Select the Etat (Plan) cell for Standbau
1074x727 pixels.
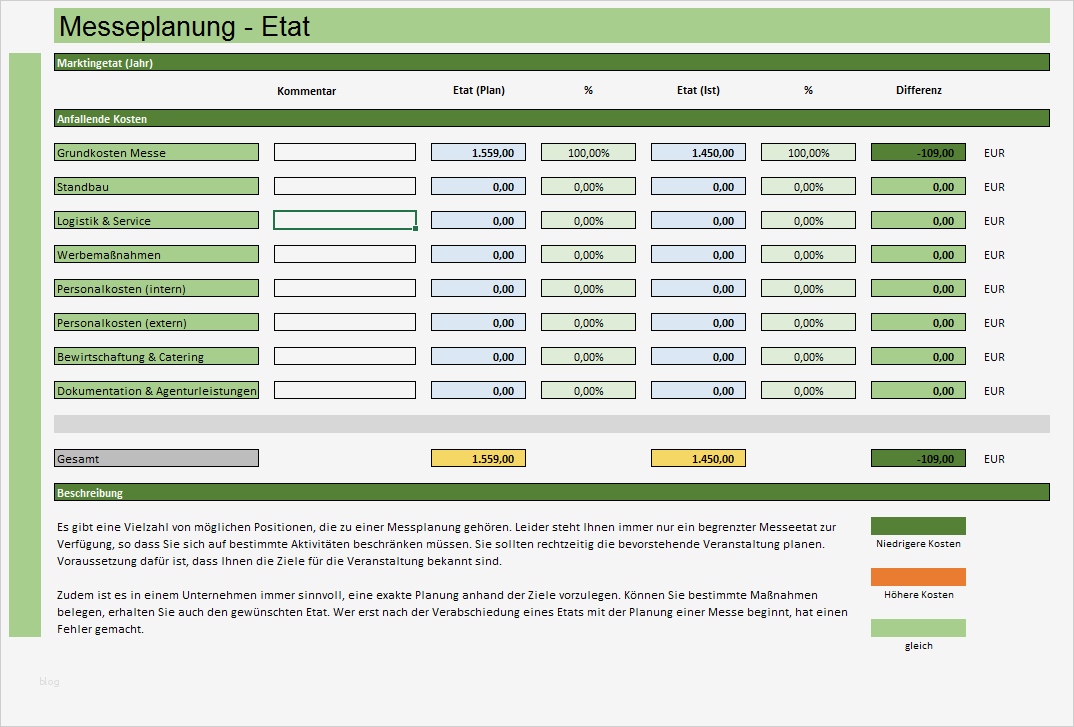(478, 186)
